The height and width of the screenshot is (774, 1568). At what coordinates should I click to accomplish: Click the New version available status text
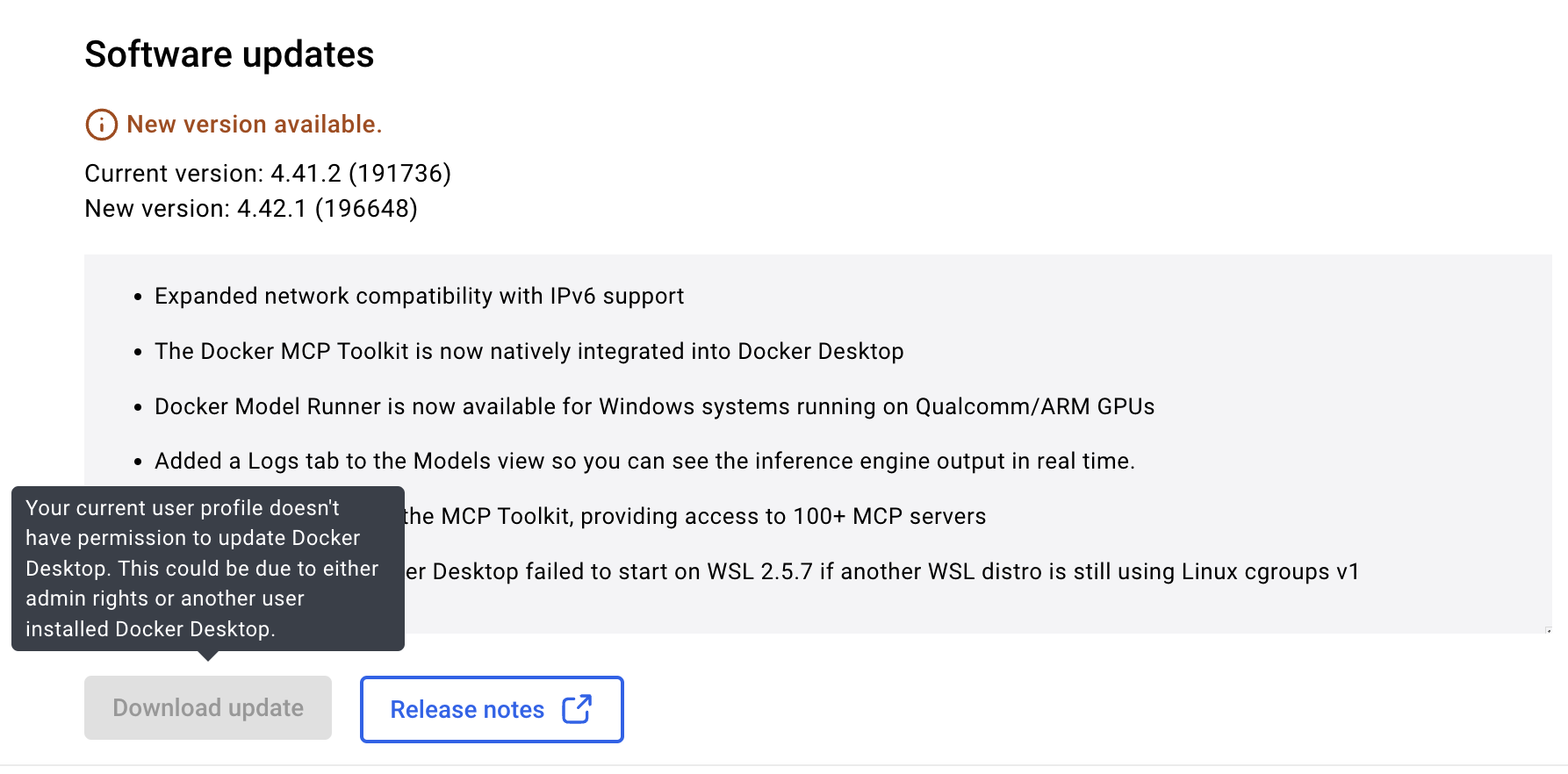click(254, 125)
